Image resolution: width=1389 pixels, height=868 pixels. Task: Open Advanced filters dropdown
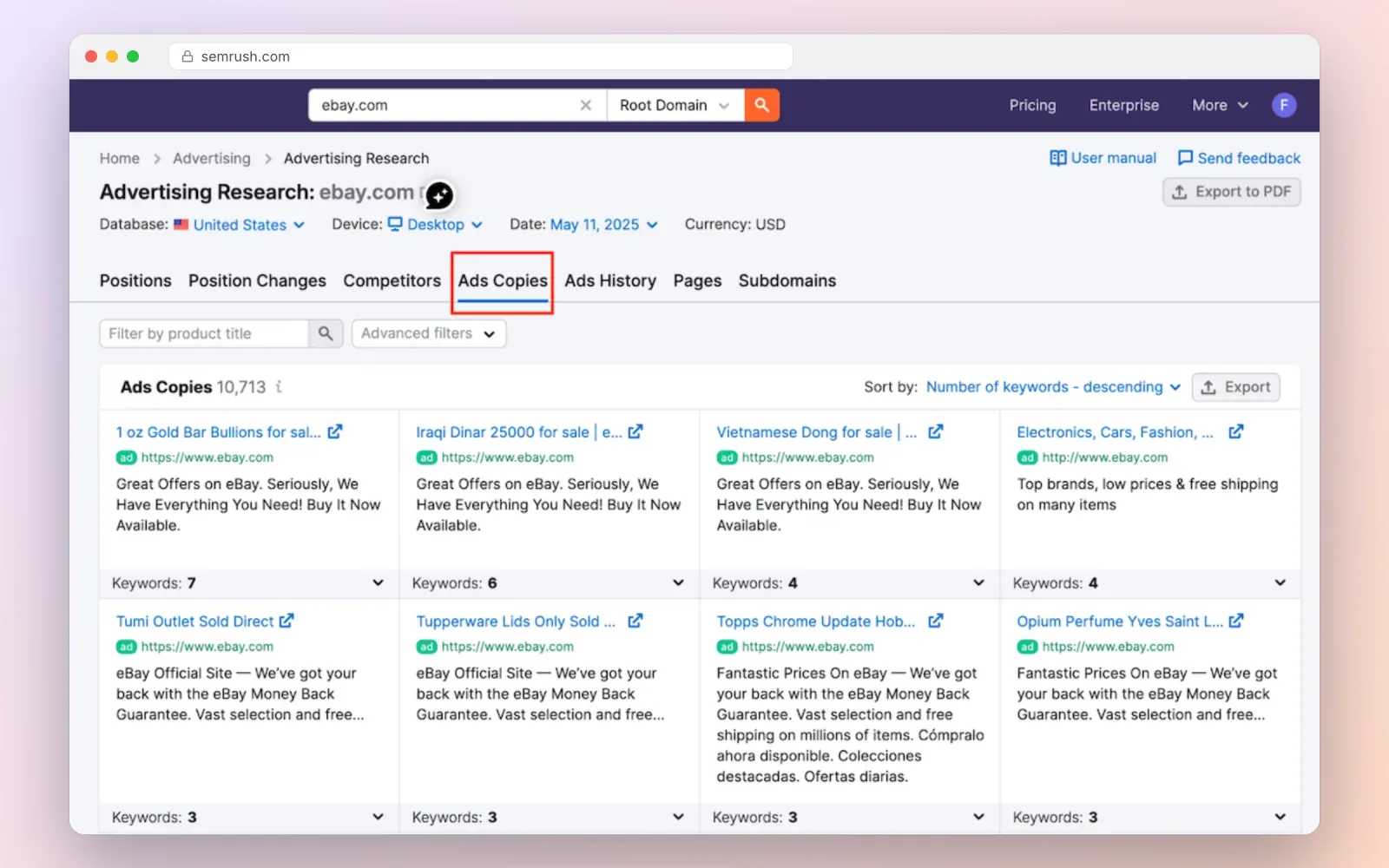[x=429, y=333]
